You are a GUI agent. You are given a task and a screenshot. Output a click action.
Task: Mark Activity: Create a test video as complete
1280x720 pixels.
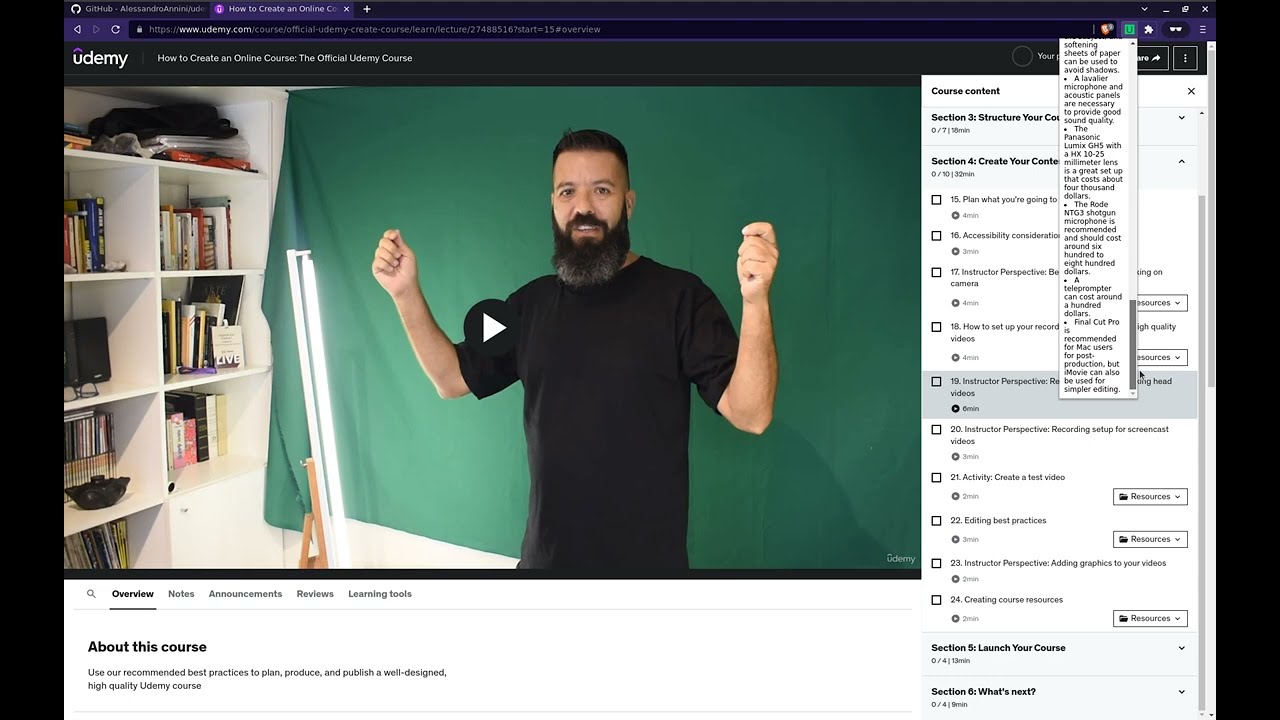point(936,477)
